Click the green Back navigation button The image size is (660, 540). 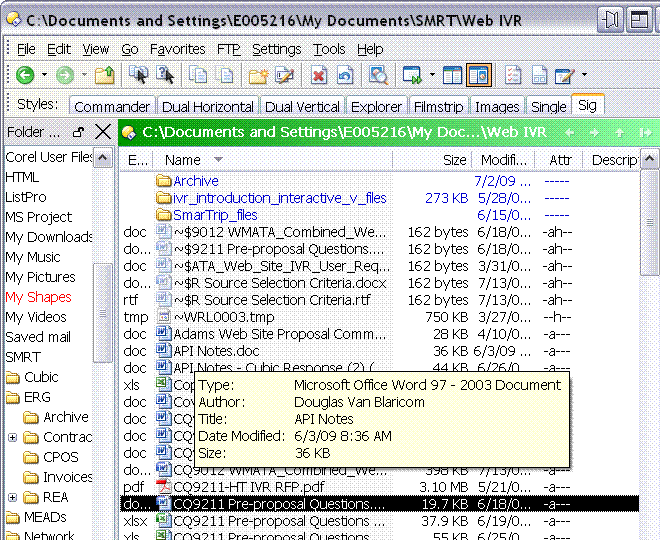pos(24,75)
